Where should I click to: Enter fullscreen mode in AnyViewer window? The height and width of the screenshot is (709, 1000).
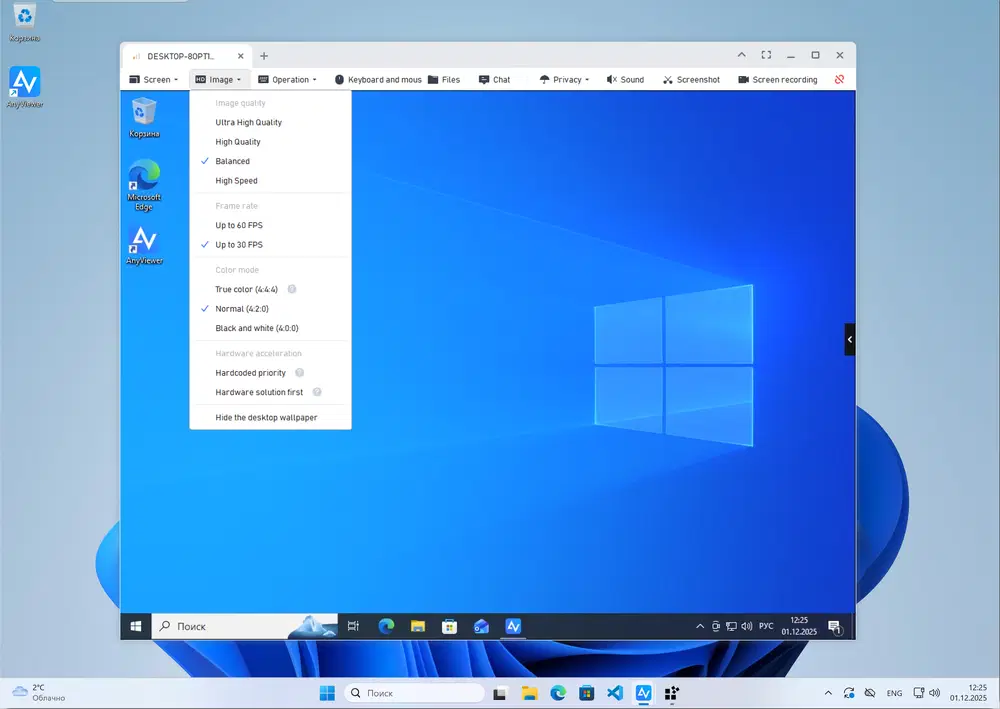click(x=766, y=55)
